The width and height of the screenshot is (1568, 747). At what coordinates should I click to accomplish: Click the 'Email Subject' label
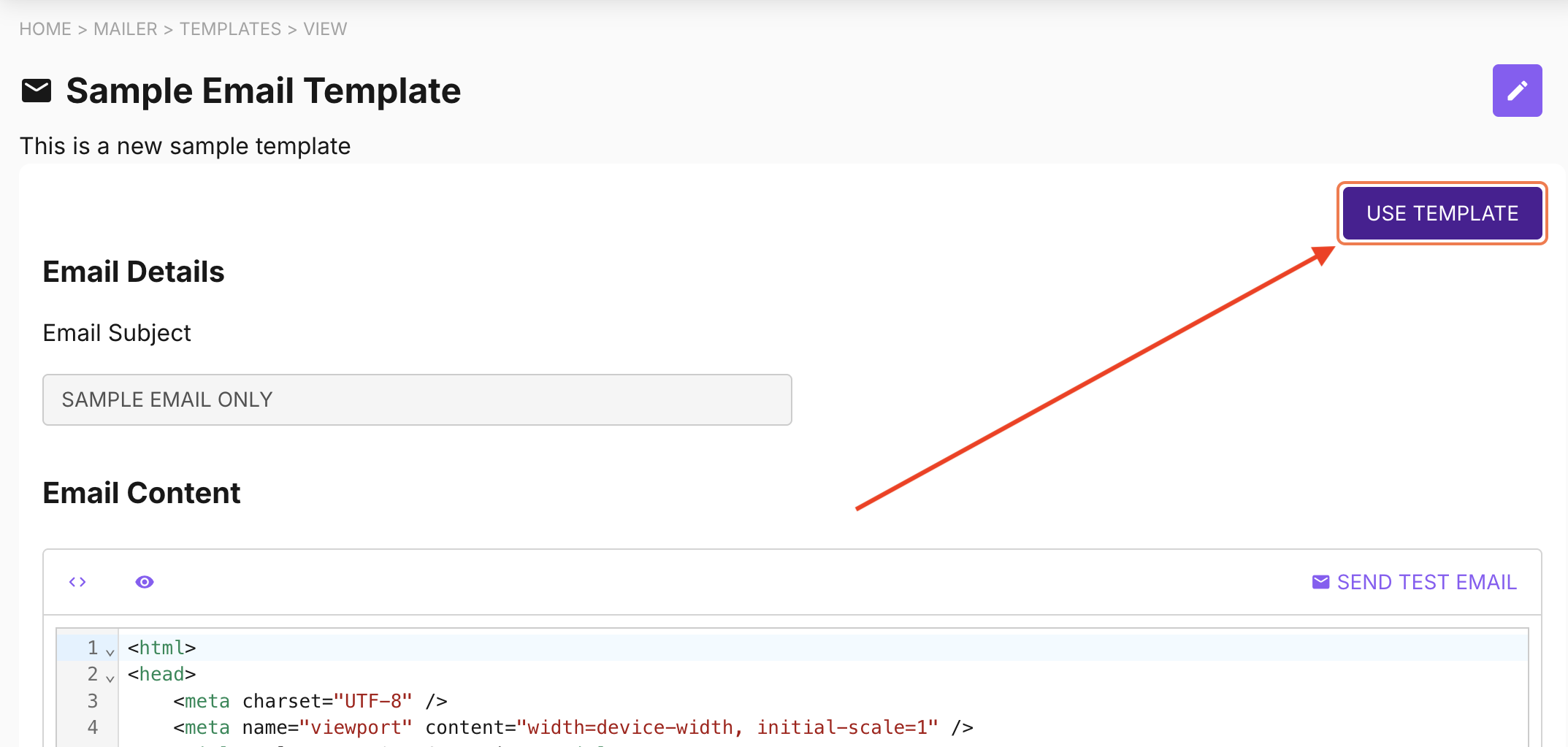[117, 333]
